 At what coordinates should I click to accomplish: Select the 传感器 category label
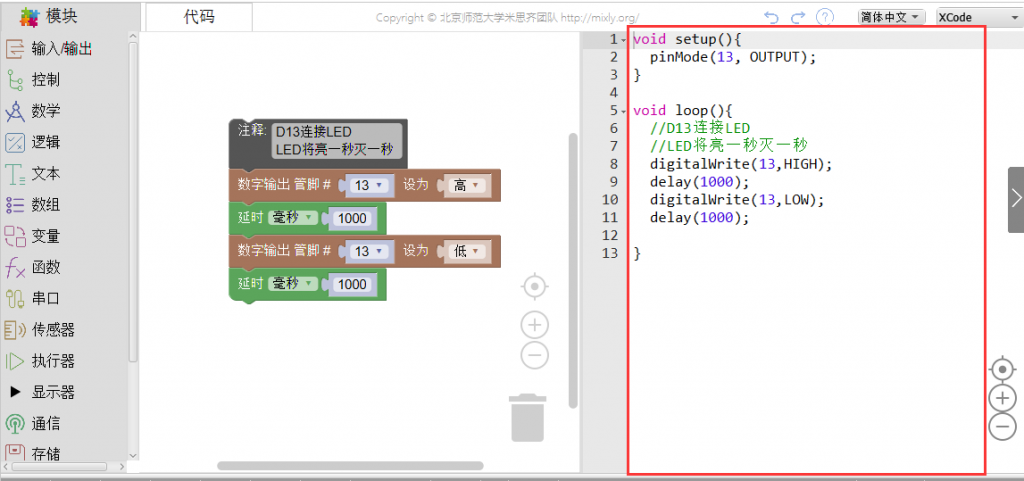(53, 330)
